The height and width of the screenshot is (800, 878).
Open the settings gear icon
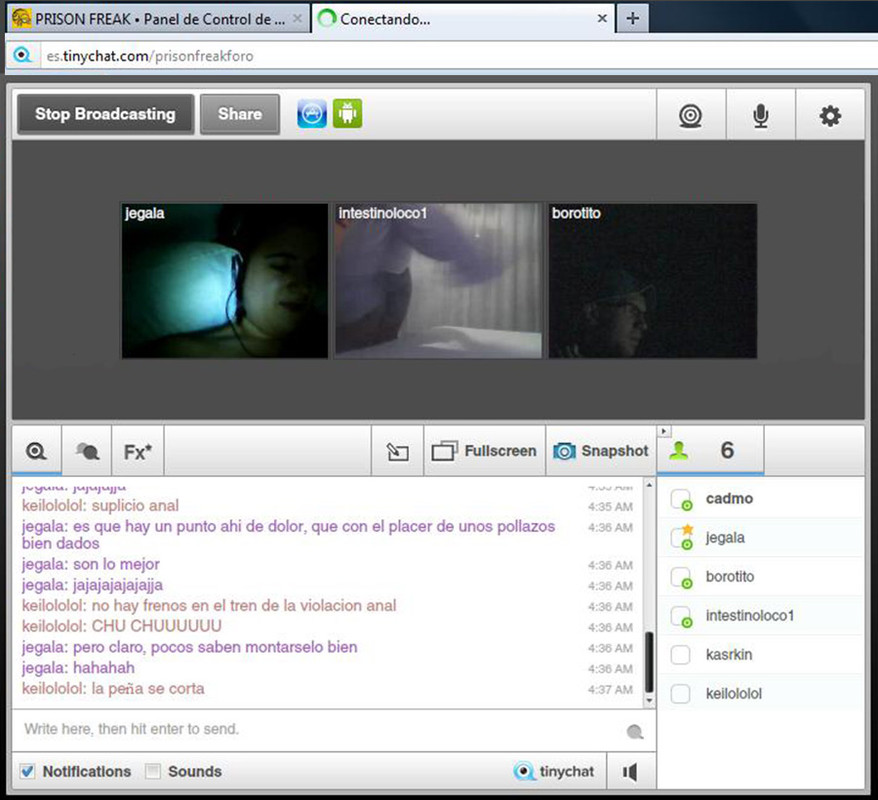830,116
